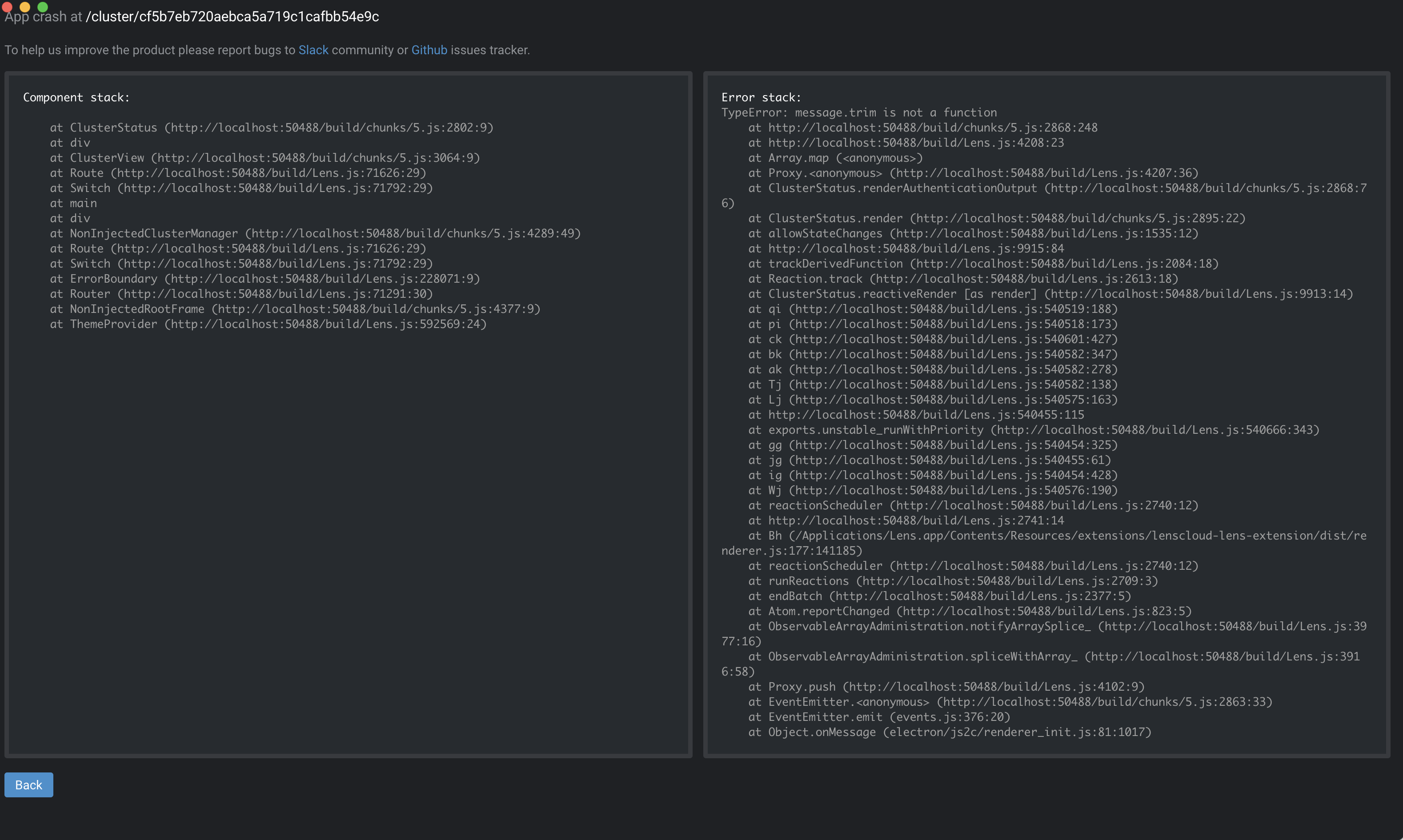Select the 'at Atom.reportChanged' error line
The image size is (1403, 840).
(970, 611)
